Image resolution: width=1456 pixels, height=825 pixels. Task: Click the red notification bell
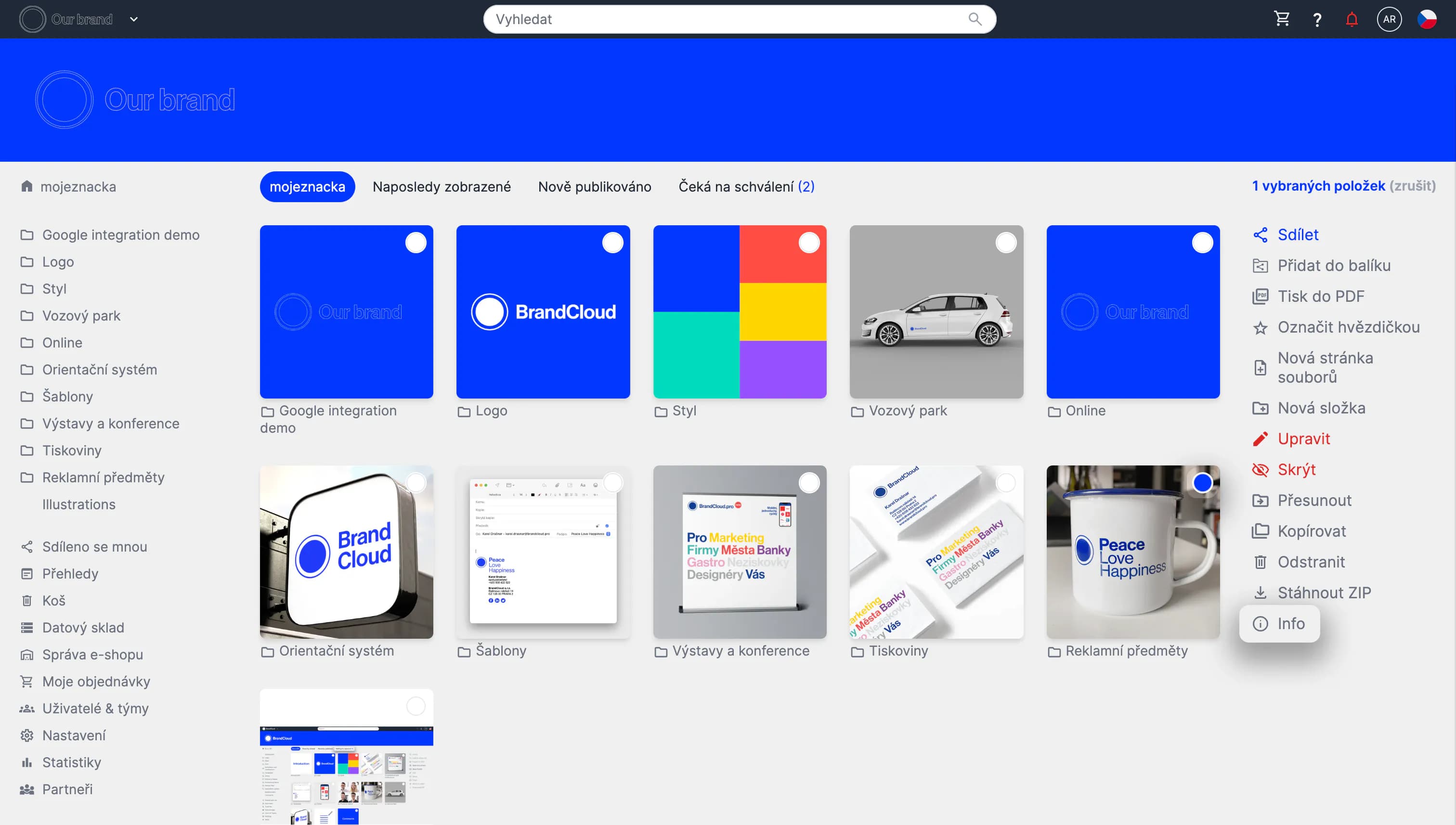tap(1352, 19)
